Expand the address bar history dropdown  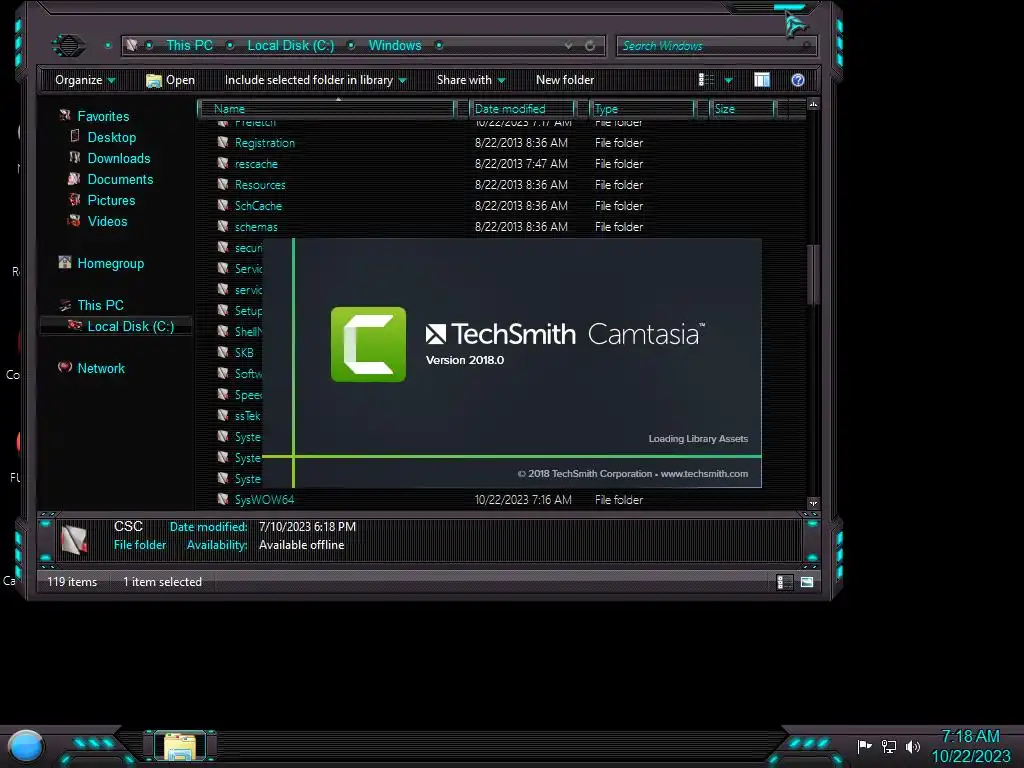click(x=568, y=46)
